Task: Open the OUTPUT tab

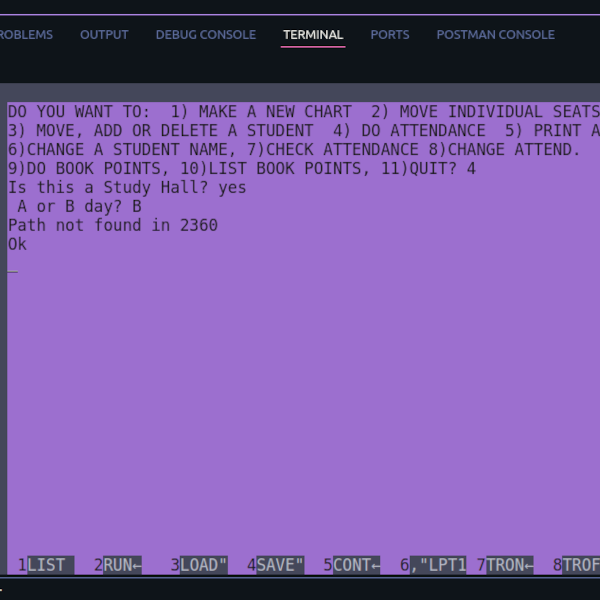Action: tap(104, 34)
